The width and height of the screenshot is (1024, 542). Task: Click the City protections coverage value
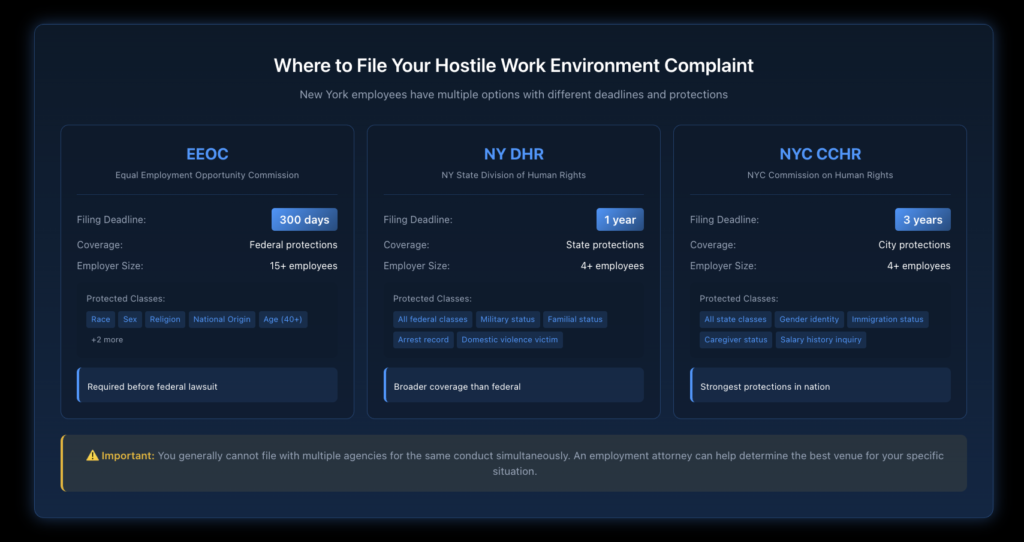pyautogui.click(x=914, y=245)
